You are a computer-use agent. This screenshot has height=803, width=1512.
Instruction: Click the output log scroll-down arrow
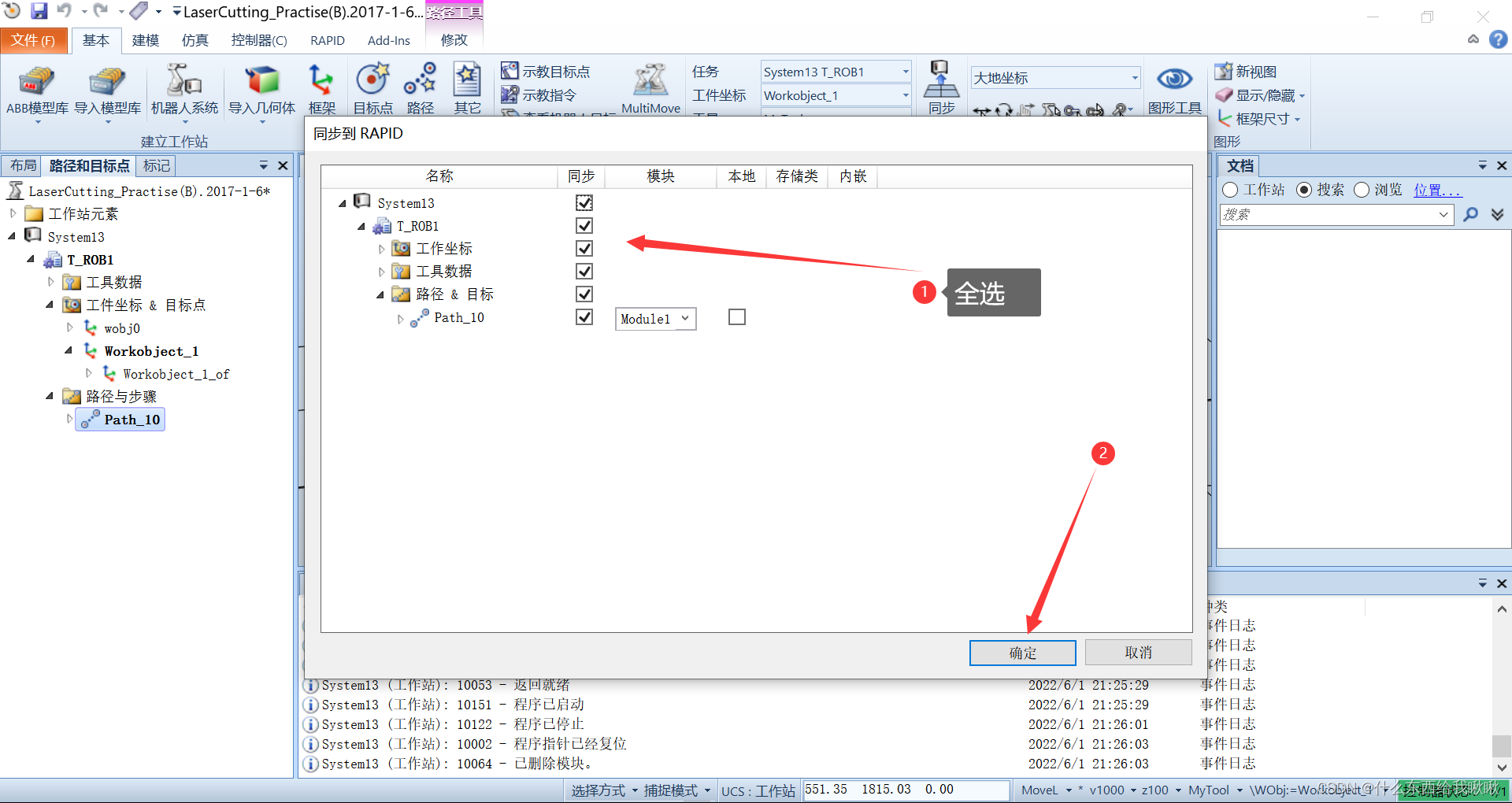[x=1502, y=767]
